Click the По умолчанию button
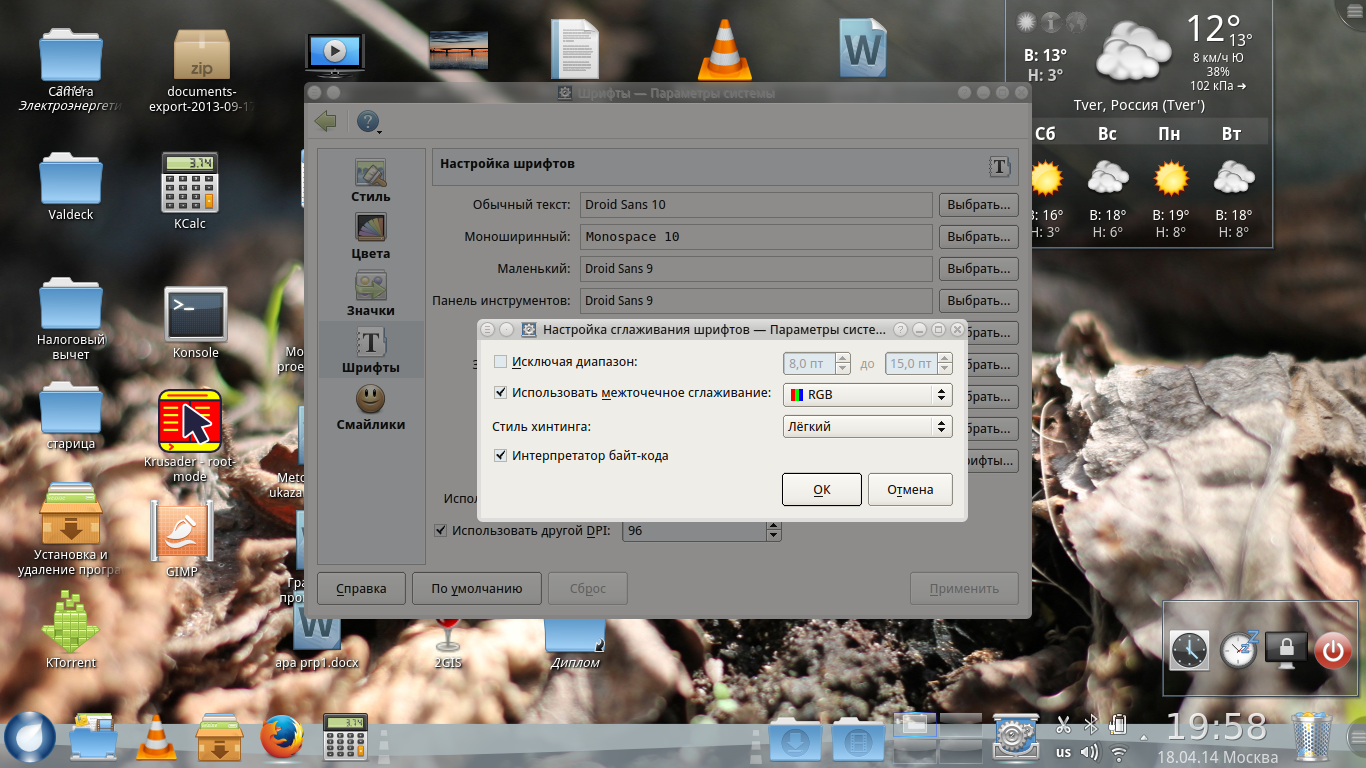1366x768 pixels. tap(477, 588)
